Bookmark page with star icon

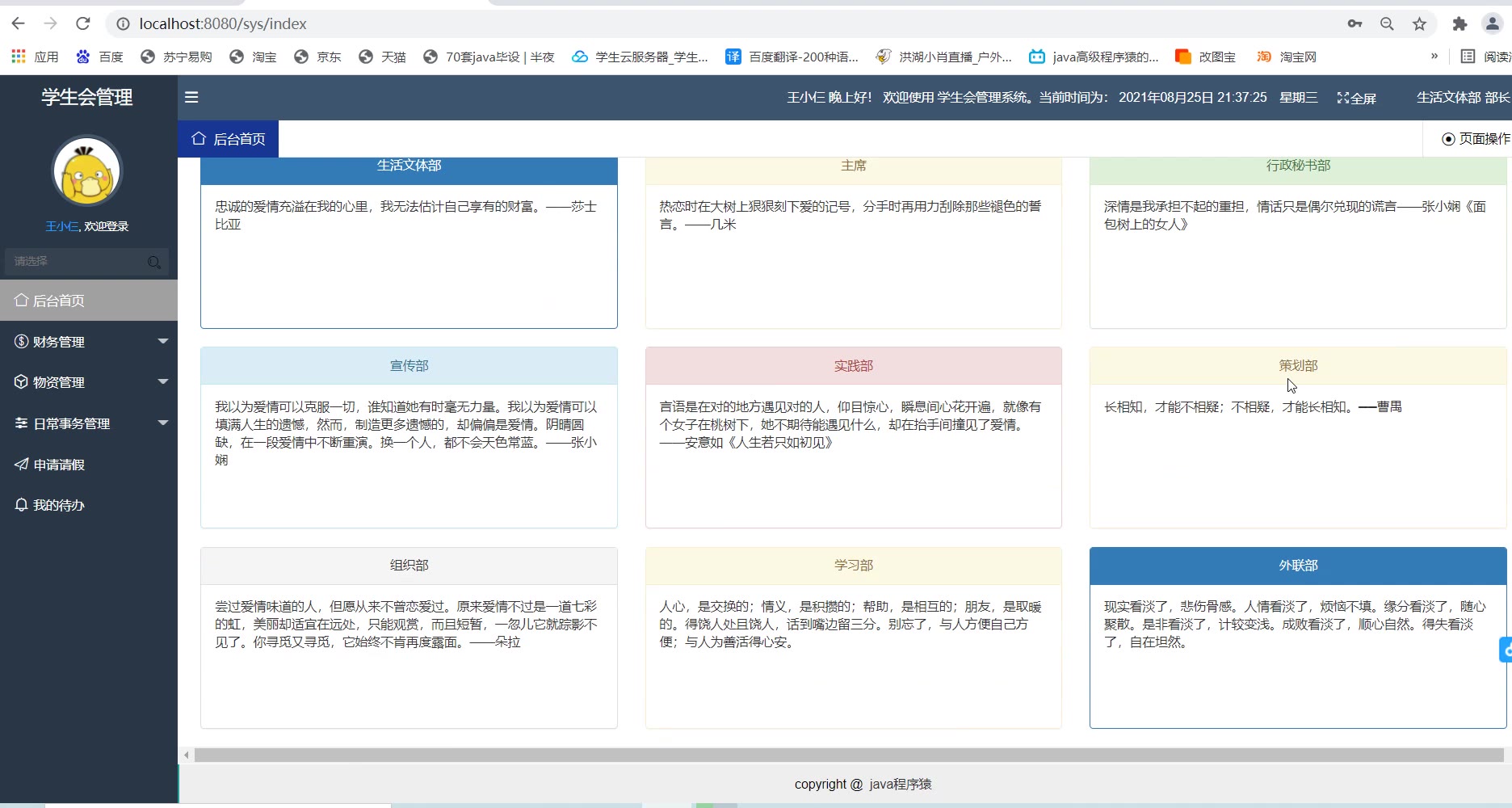[x=1419, y=23]
